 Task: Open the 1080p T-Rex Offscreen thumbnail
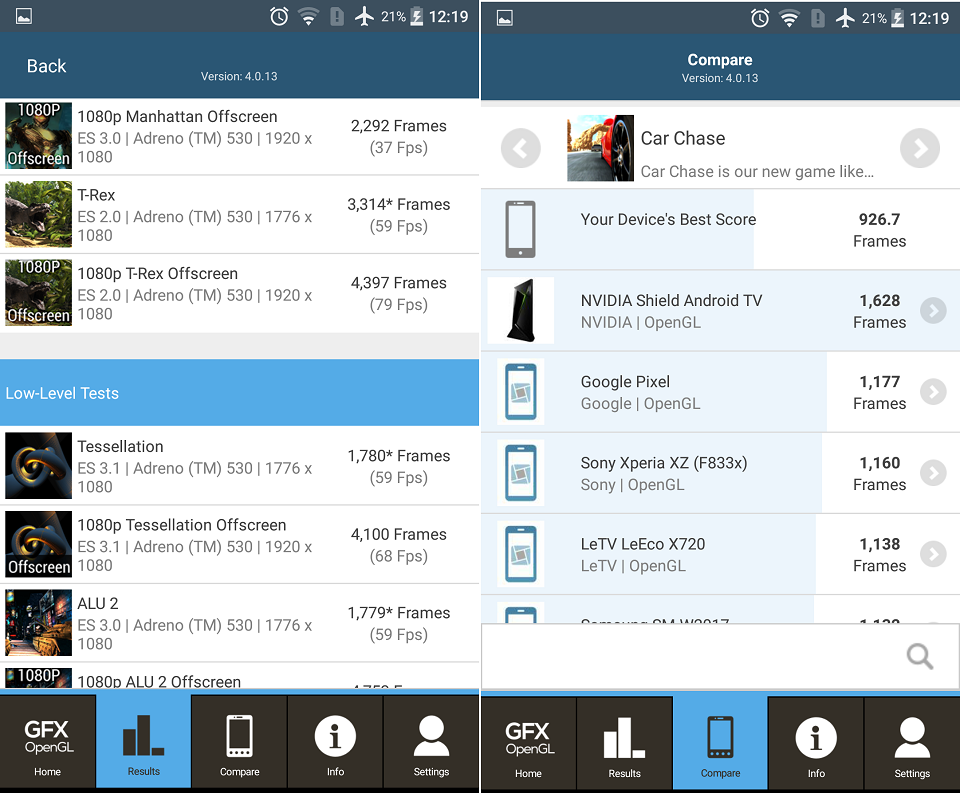39,293
